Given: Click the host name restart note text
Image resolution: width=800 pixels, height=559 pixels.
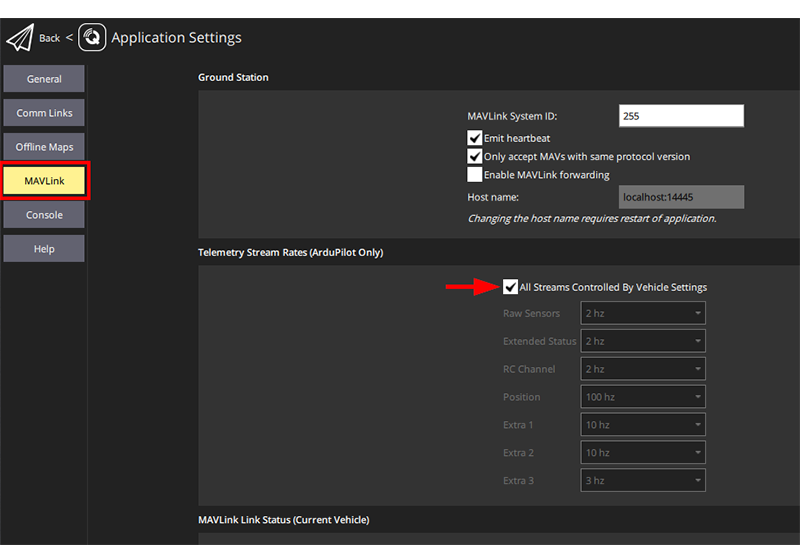Looking at the screenshot, I should [592, 218].
